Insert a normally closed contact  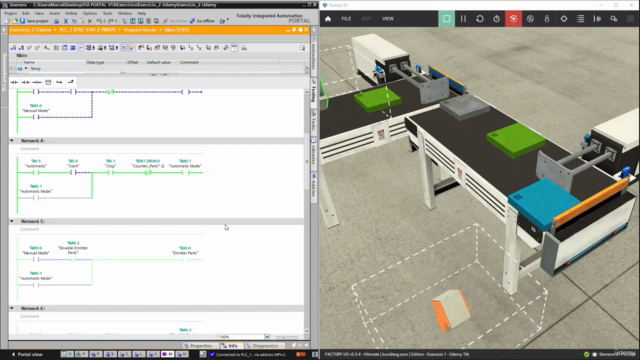(25, 82)
